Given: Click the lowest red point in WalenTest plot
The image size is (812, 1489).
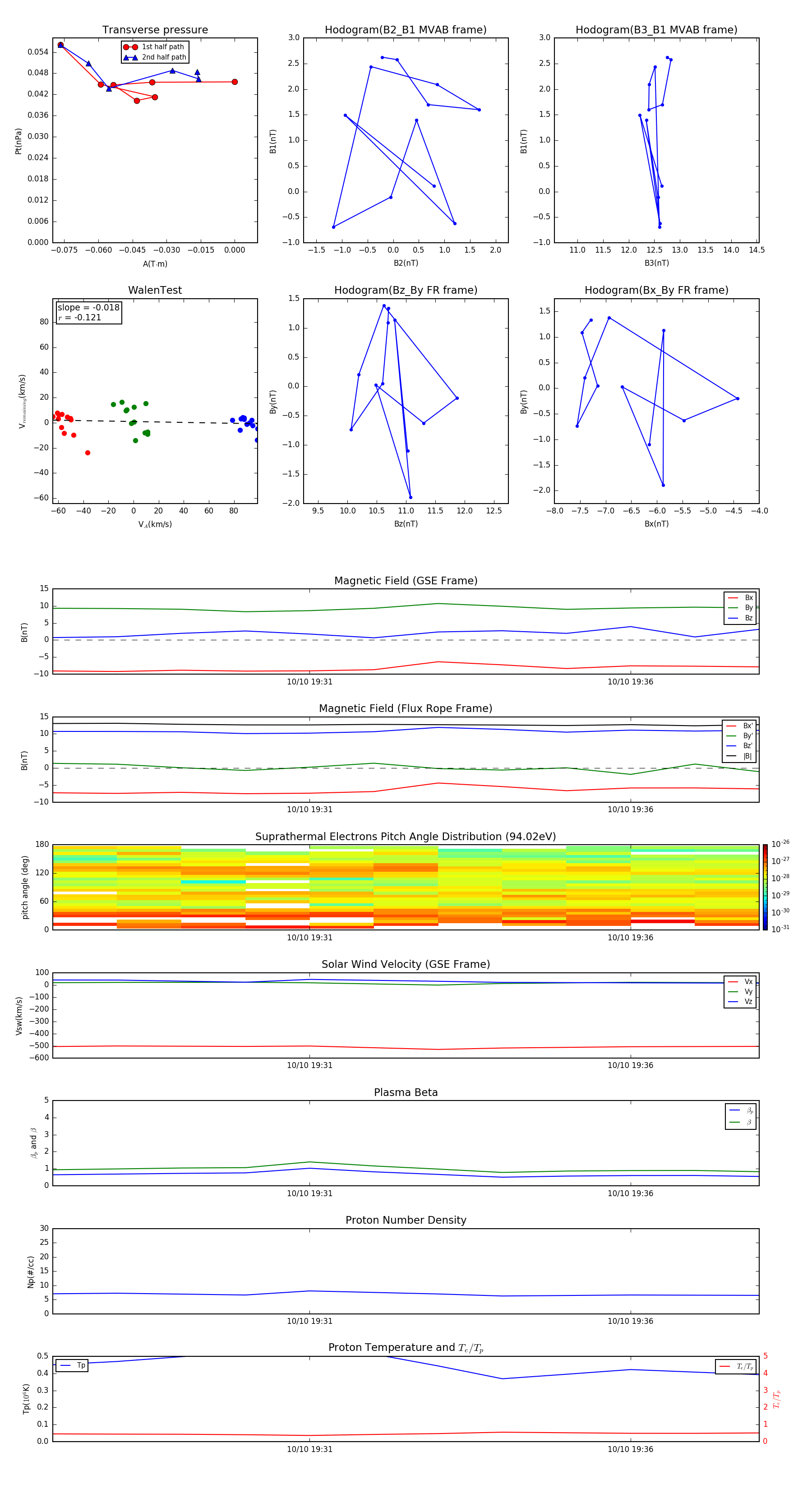Looking at the screenshot, I should (x=88, y=453).
